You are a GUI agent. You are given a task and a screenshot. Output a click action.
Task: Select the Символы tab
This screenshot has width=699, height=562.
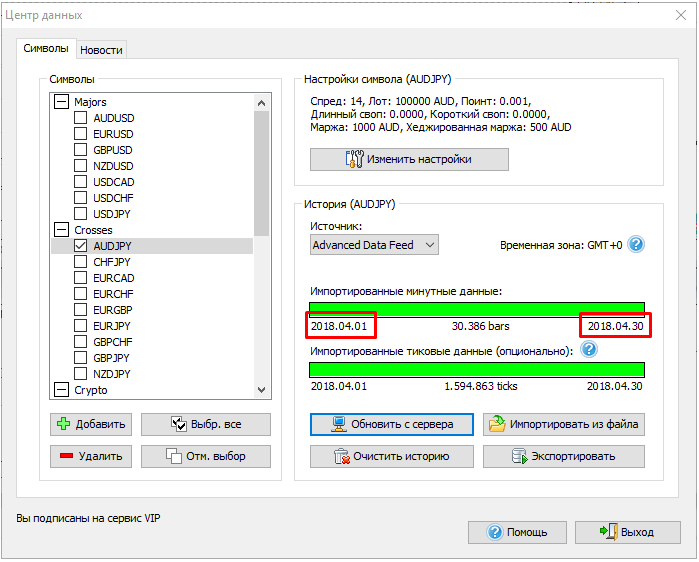point(46,49)
